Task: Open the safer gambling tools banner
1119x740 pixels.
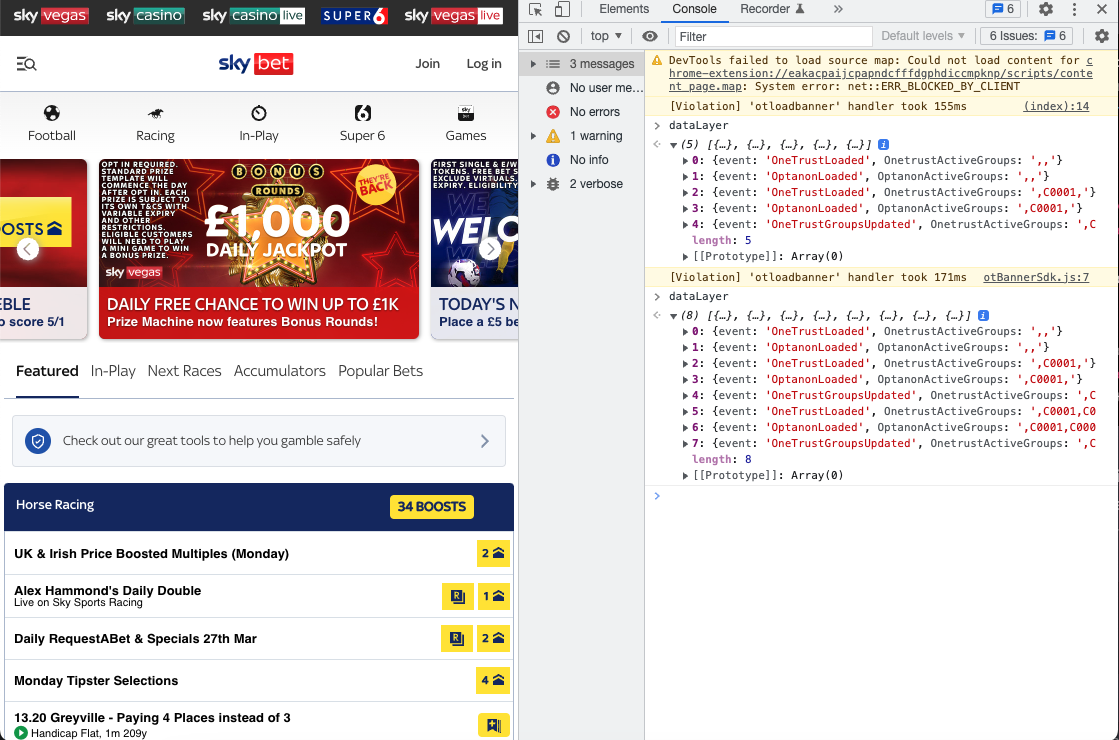Action: [x=259, y=441]
